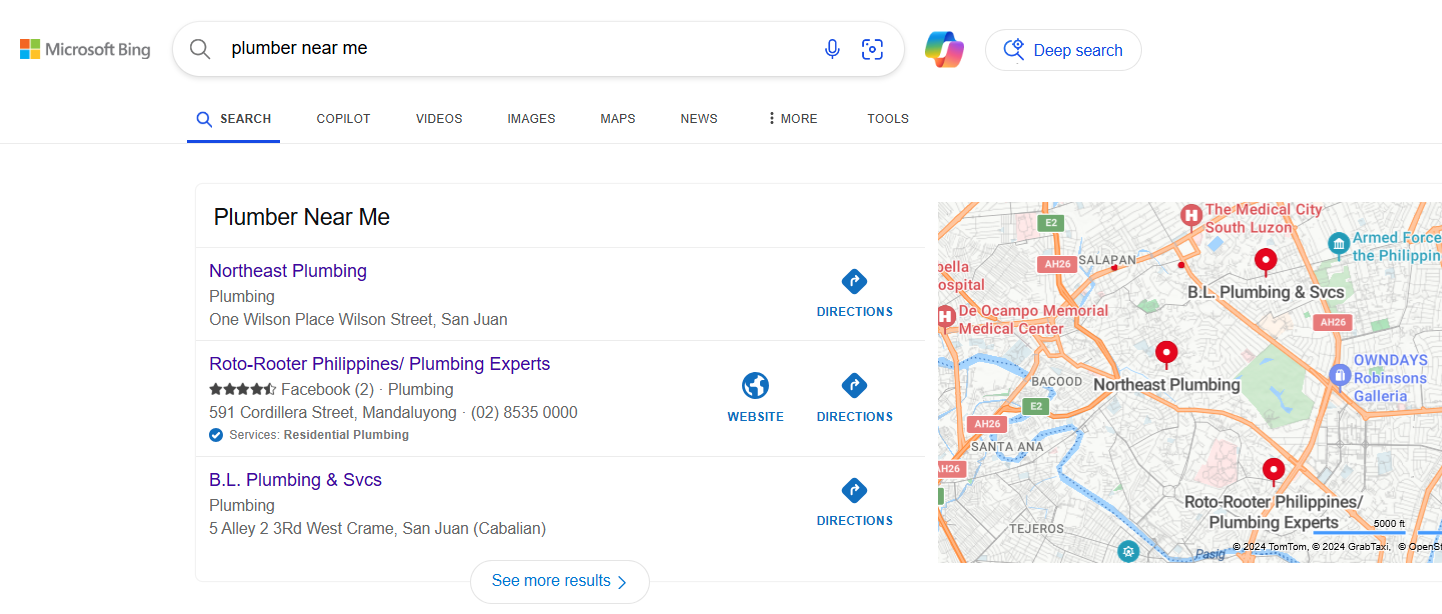Click the Services verified checkmark icon
Image resolution: width=1442 pixels, height=614 pixels.
pos(216,435)
